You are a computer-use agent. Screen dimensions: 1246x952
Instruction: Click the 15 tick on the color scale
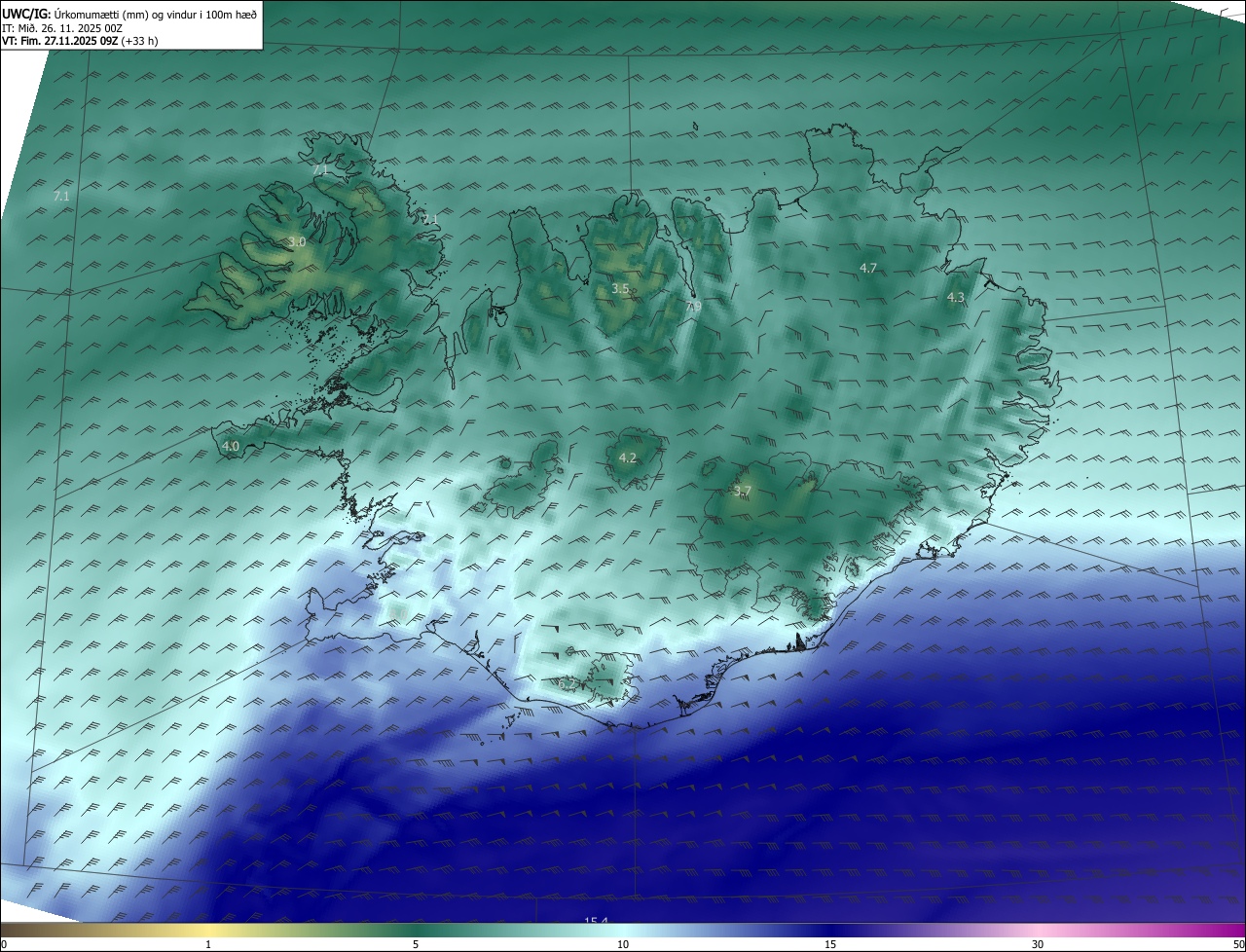tap(830, 944)
